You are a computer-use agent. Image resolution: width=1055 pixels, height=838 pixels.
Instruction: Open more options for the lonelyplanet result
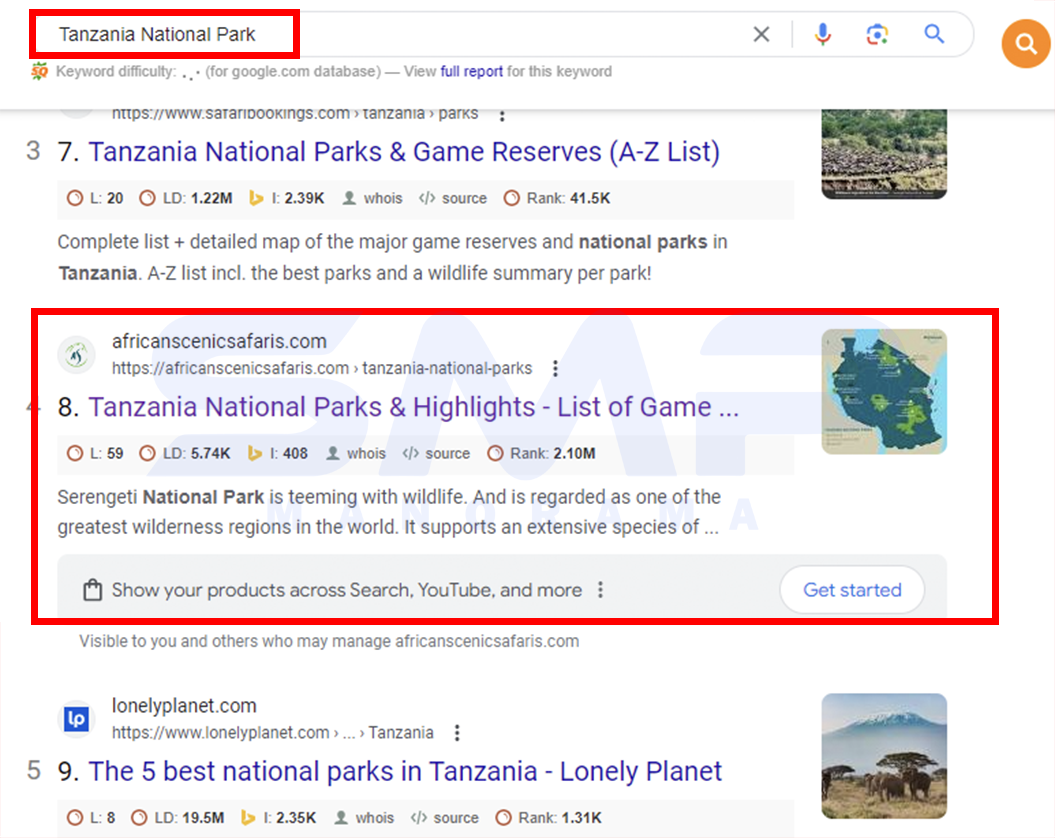457,732
